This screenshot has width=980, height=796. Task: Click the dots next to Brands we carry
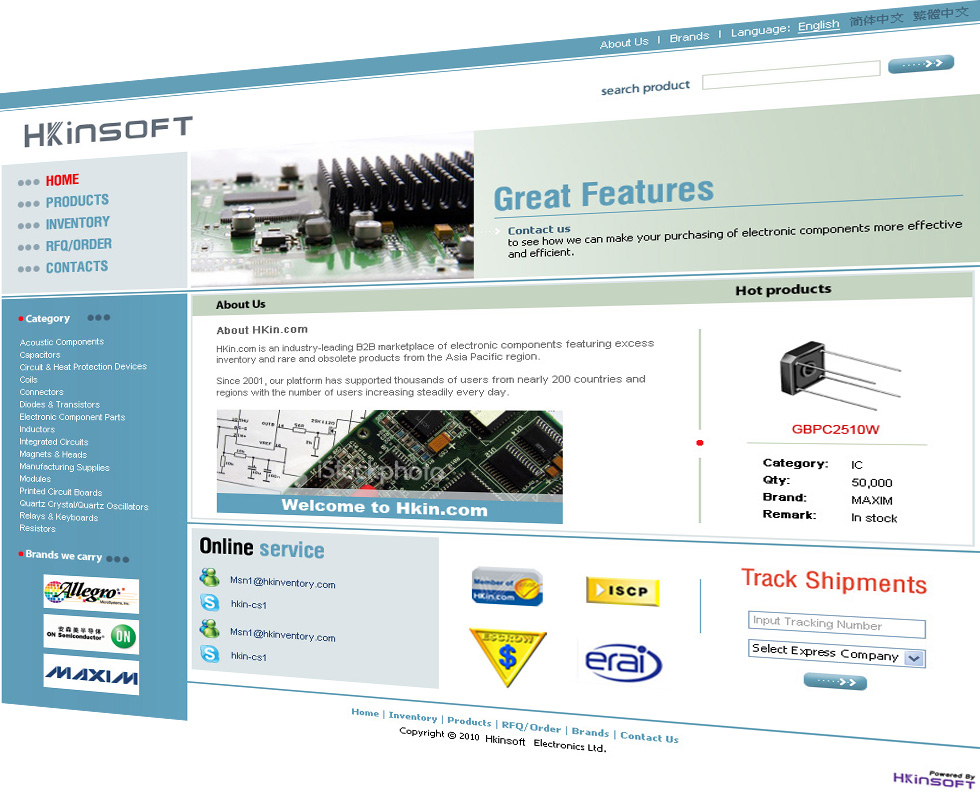point(118,559)
